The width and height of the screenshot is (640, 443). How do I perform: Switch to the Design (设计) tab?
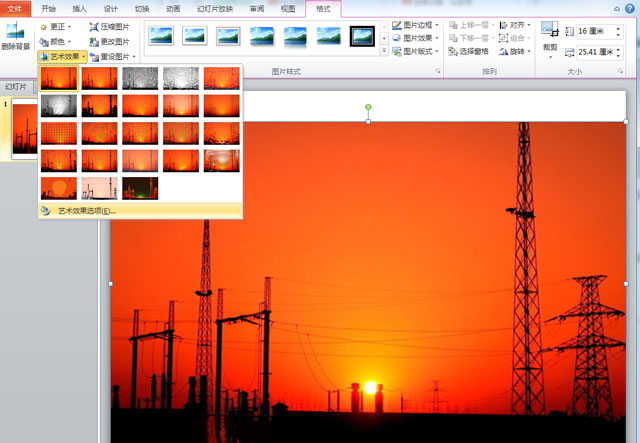(x=110, y=9)
